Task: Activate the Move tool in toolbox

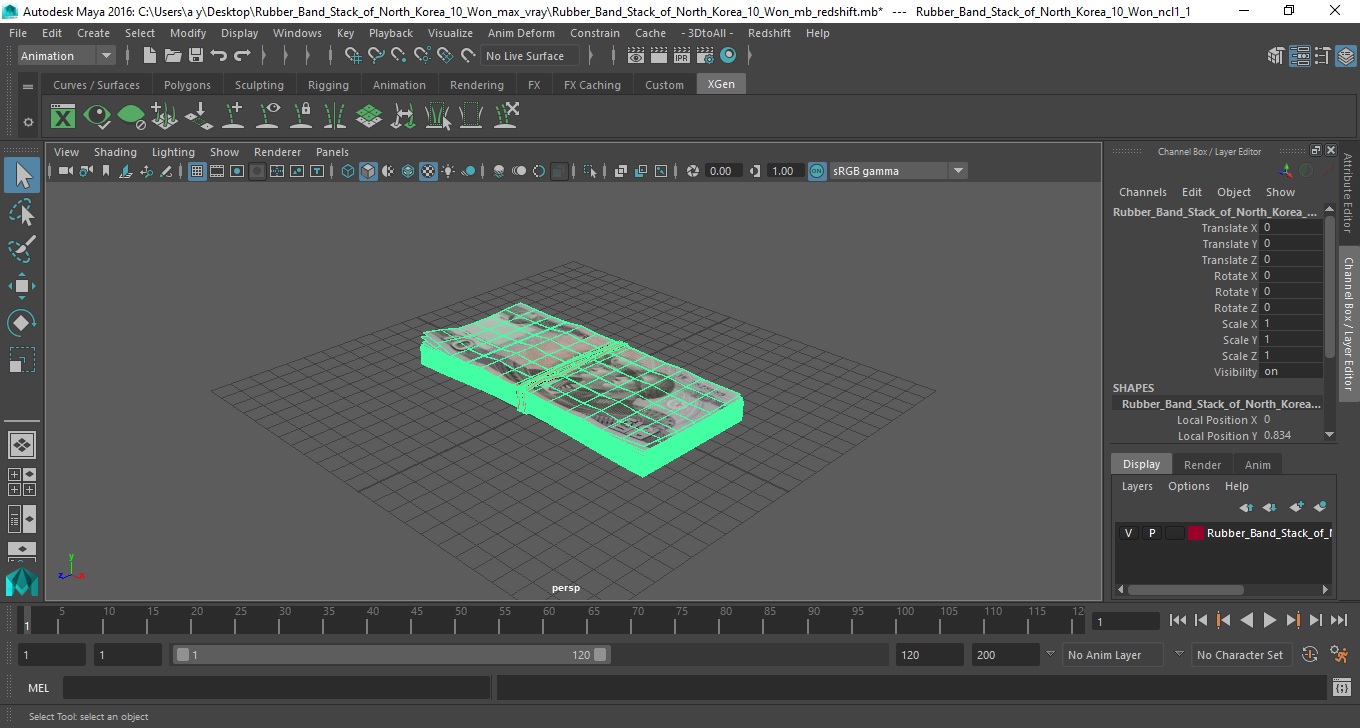Action: (x=22, y=286)
